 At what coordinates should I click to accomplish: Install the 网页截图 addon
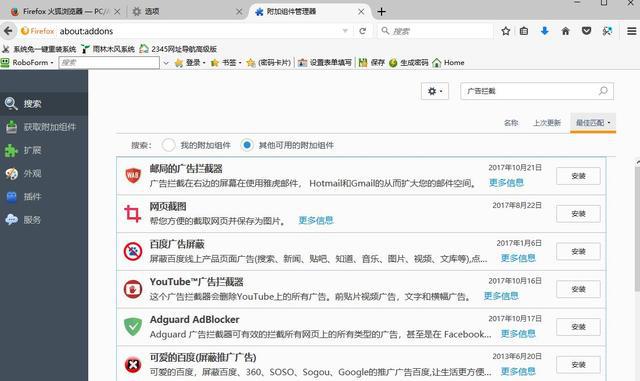(578, 214)
